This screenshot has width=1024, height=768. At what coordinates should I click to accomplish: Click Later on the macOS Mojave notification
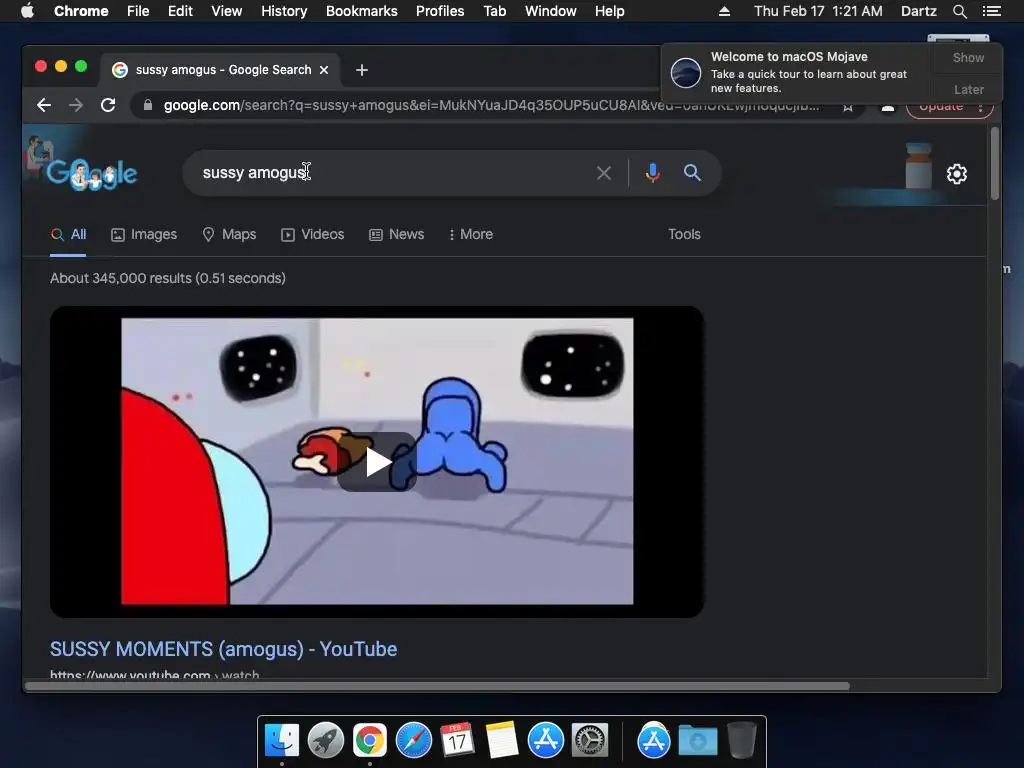(x=968, y=89)
